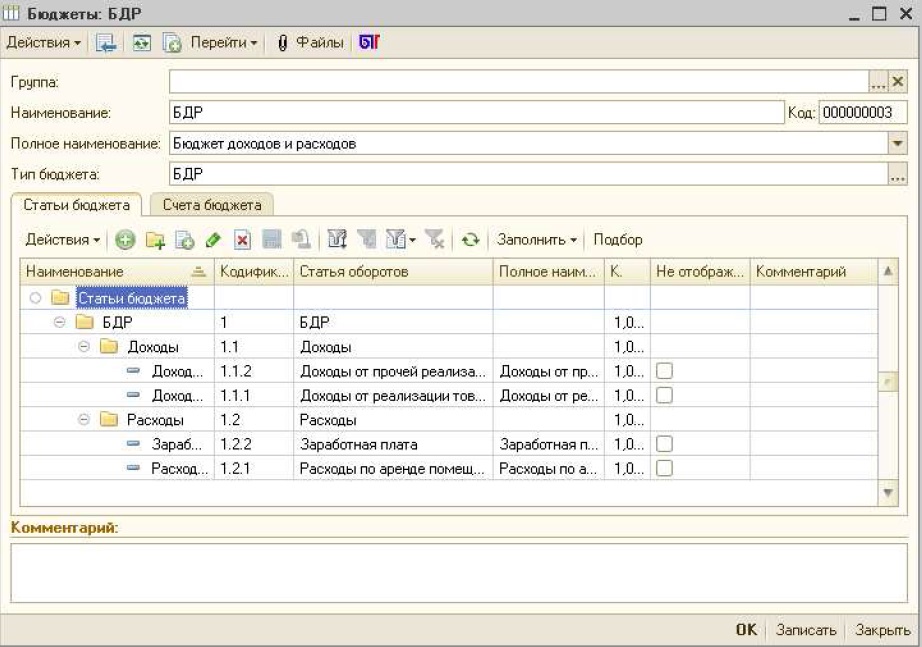922x647 pixels.
Task: Toggle checkbox in Заработная плата row
Action: point(664,444)
